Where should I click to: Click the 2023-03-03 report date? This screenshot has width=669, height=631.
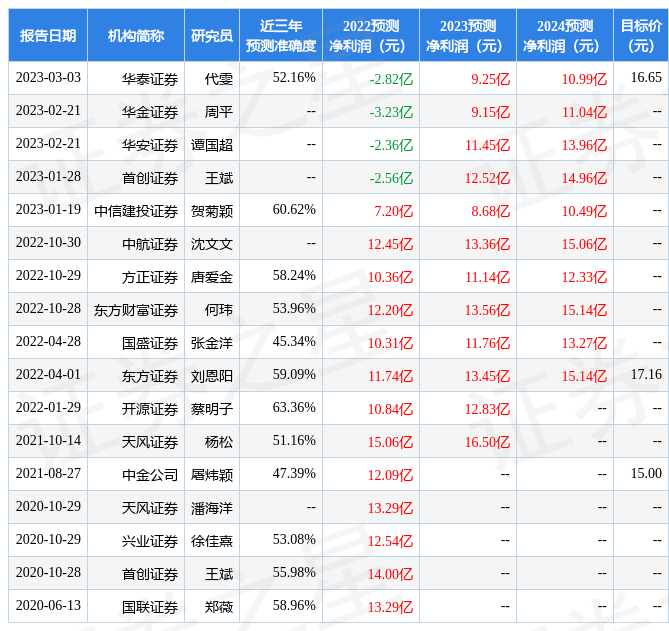click(48, 78)
